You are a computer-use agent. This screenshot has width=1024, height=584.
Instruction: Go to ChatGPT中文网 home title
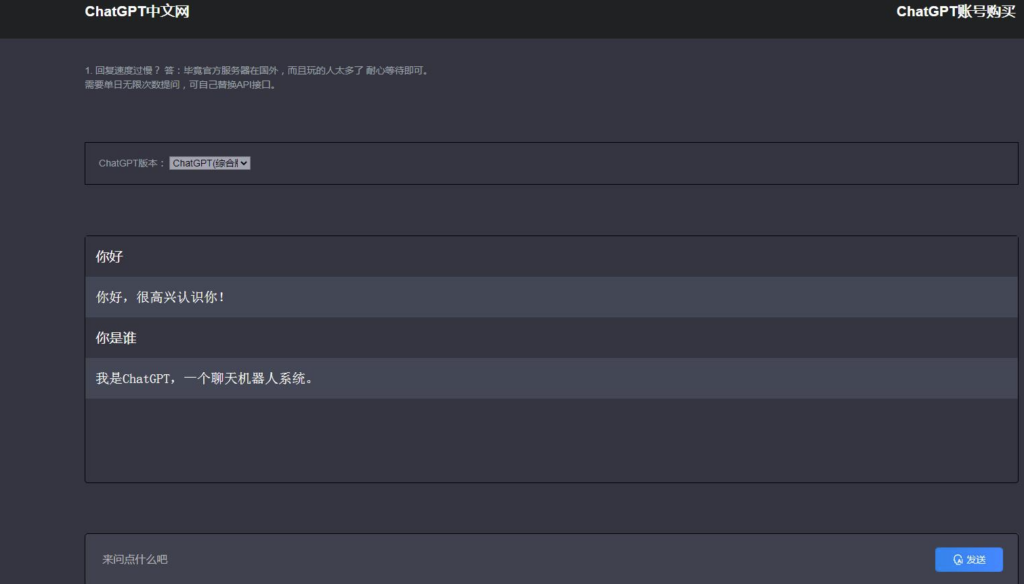[137, 12]
